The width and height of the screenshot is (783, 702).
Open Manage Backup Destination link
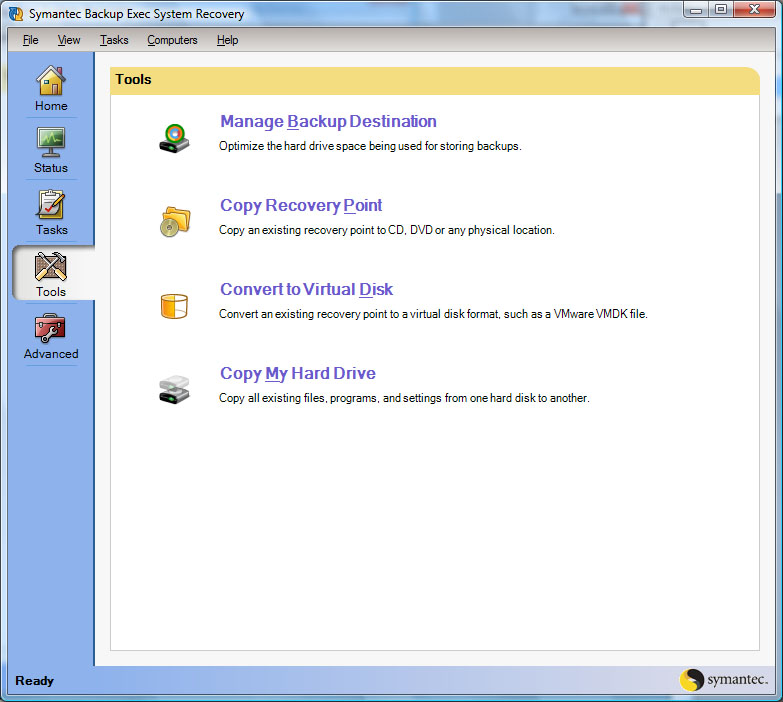point(328,121)
